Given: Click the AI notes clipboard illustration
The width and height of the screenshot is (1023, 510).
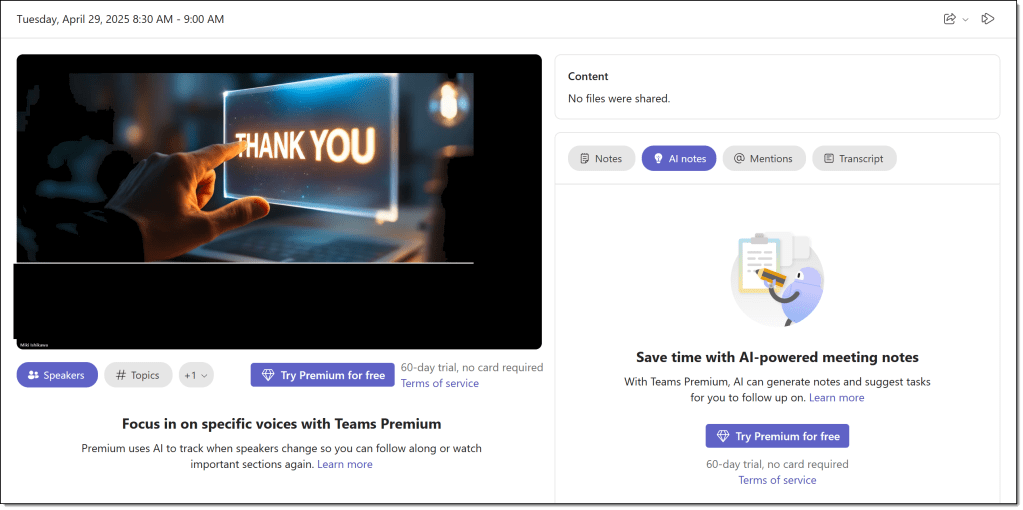Looking at the screenshot, I should click(x=777, y=279).
